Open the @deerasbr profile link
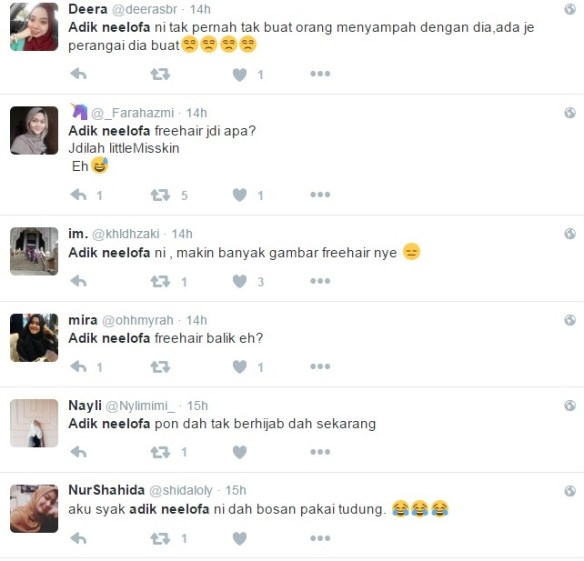 pos(145,9)
